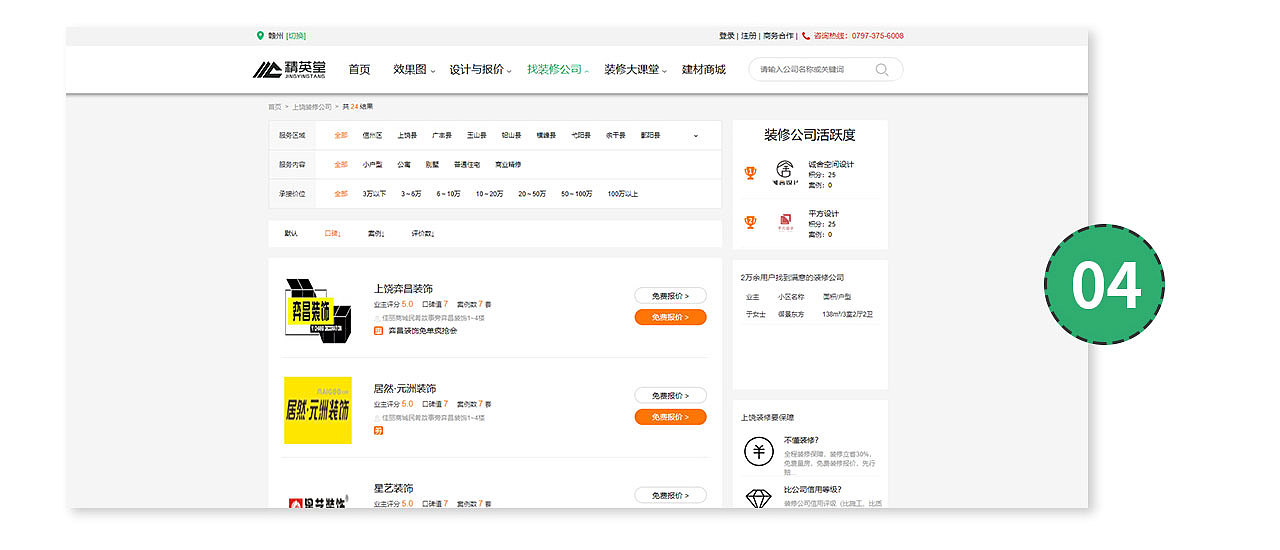Choose the 3万以下 price range

(375, 193)
